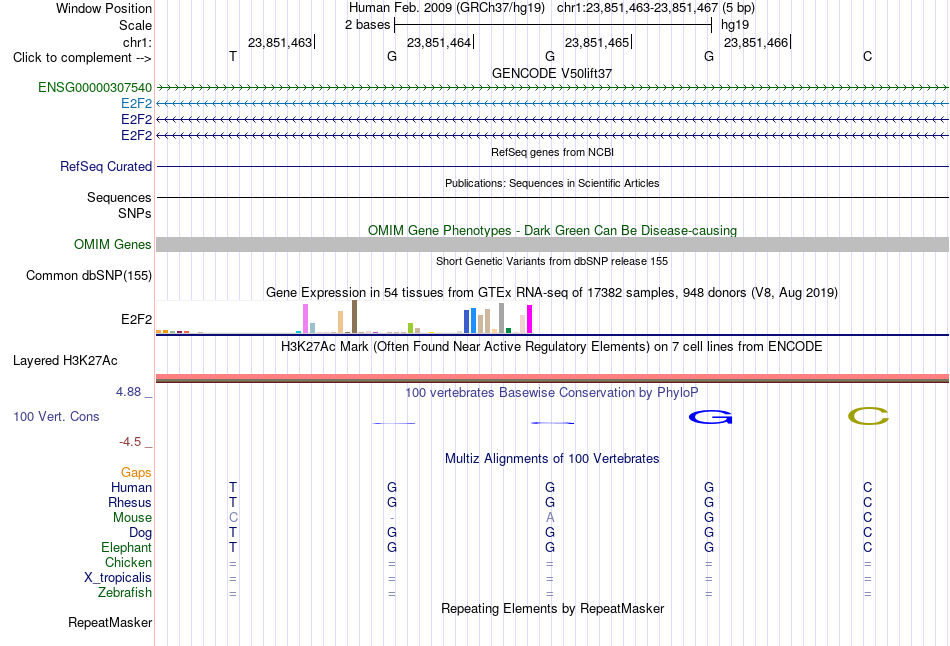This screenshot has height=646, width=950.
Task: Click '100 vertebrates Basewise Conservation by PhyloP' title
Action: pyautogui.click(x=552, y=393)
